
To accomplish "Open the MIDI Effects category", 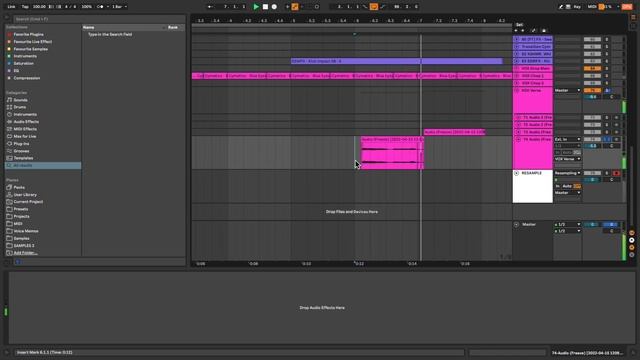I will pyautogui.click(x=25, y=129).
